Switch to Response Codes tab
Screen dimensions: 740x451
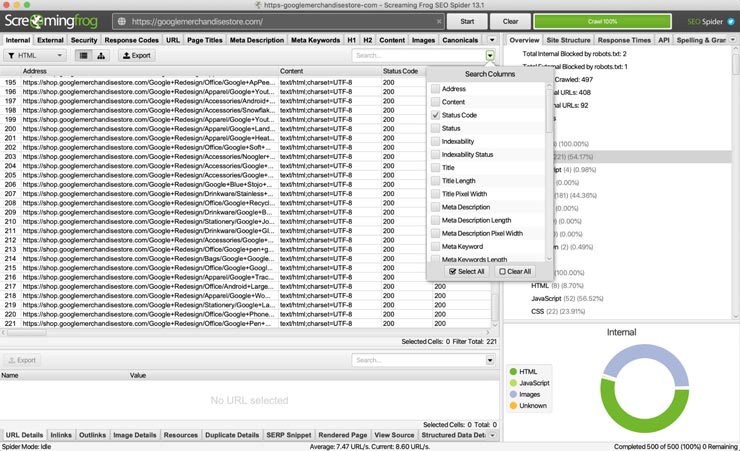click(131, 40)
